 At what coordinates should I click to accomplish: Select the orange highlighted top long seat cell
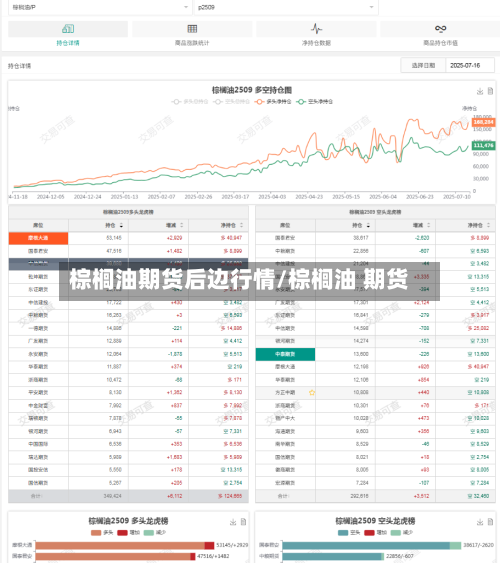[x=38, y=238]
